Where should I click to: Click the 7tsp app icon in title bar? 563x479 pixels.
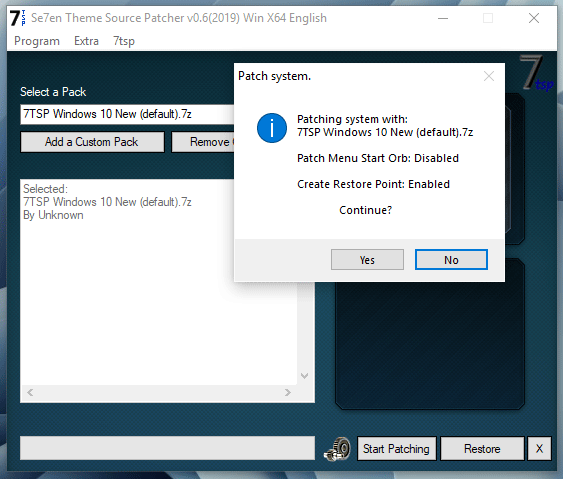[x=18, y=18]
